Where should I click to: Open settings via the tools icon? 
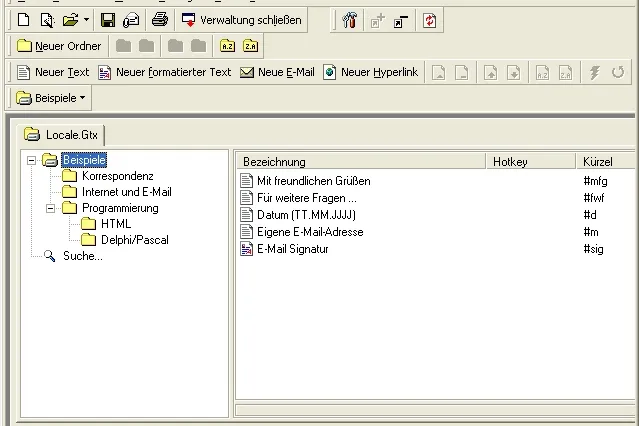(350, 20)
